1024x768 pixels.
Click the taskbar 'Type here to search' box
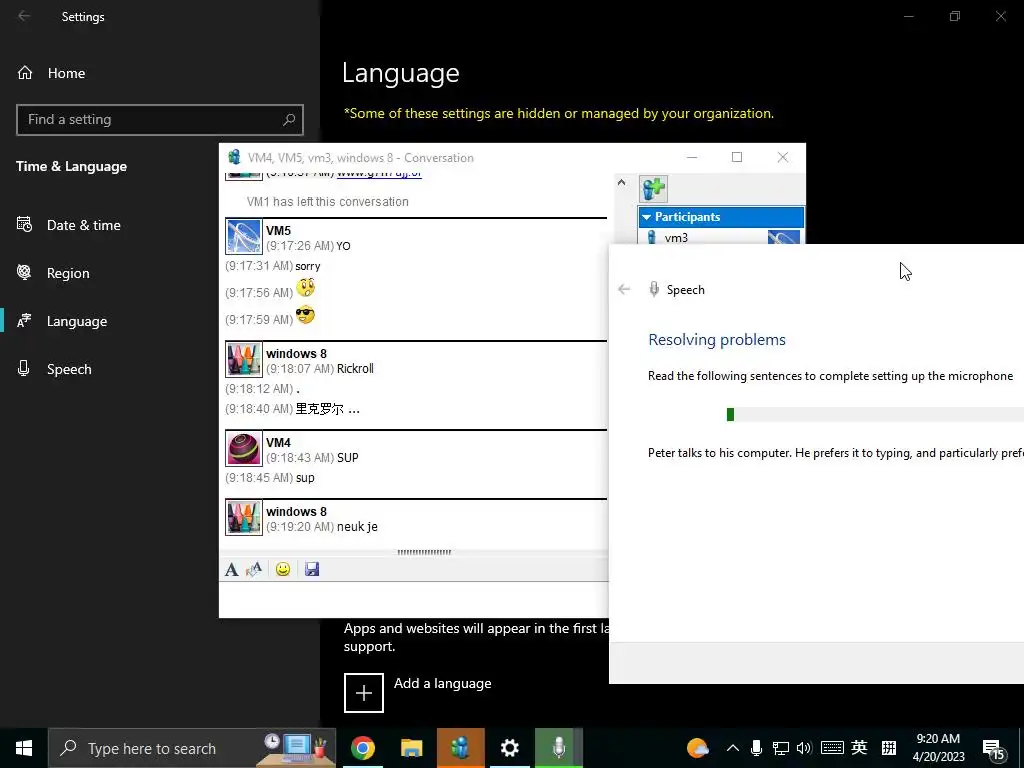pyautogui.click(x=192, y=748)
